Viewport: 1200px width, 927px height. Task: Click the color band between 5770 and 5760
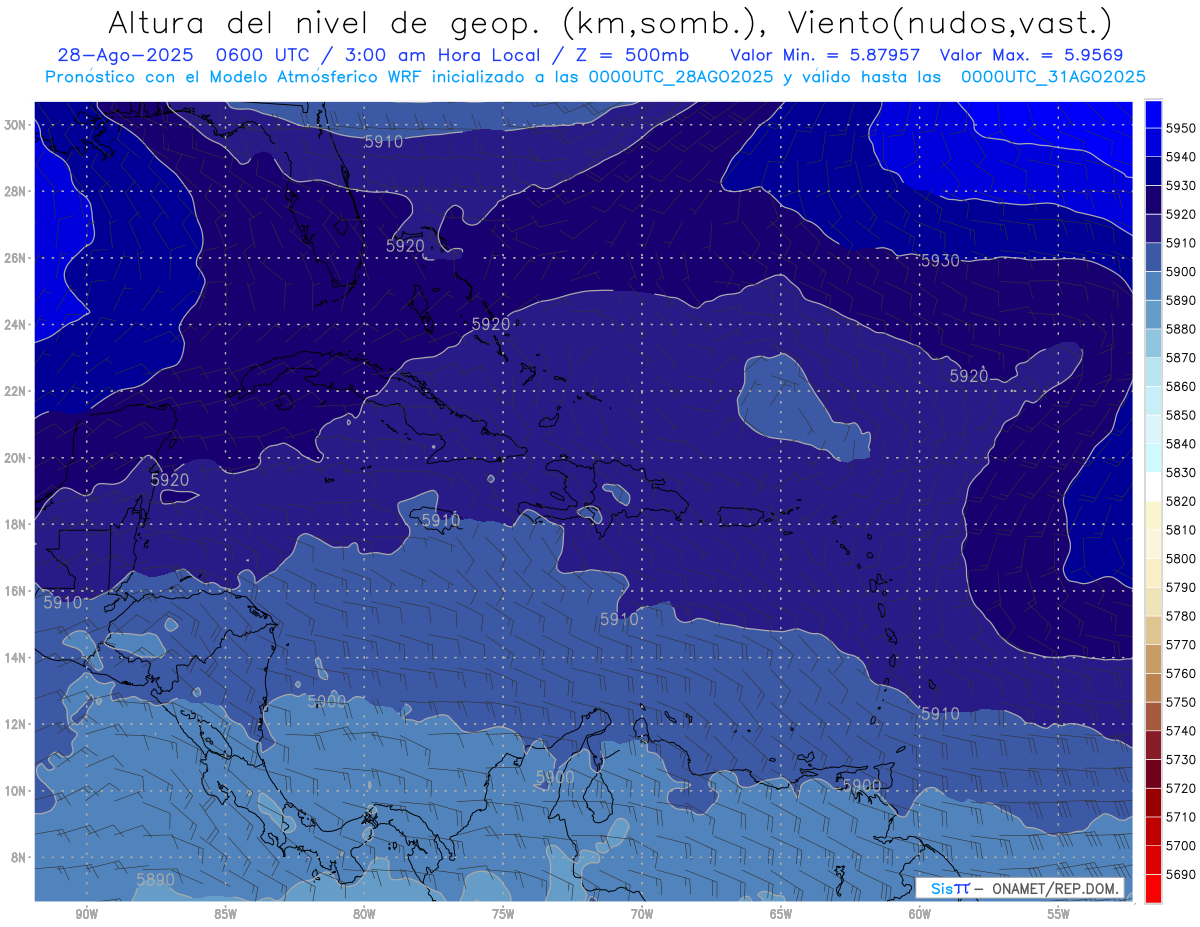tap(1153, 659)
